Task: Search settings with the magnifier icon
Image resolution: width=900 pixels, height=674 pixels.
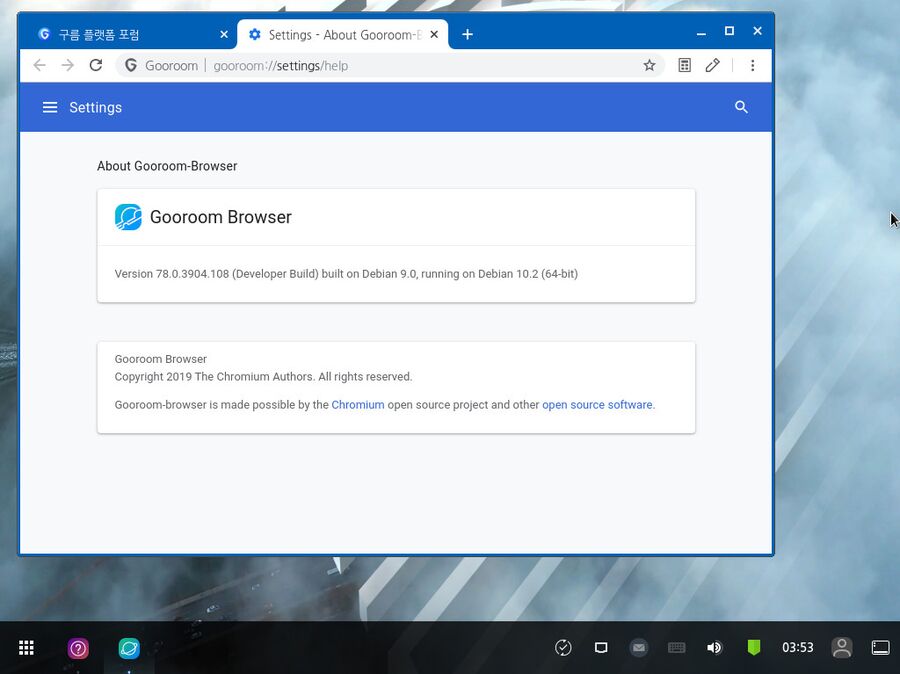Action: click(741, 107)
